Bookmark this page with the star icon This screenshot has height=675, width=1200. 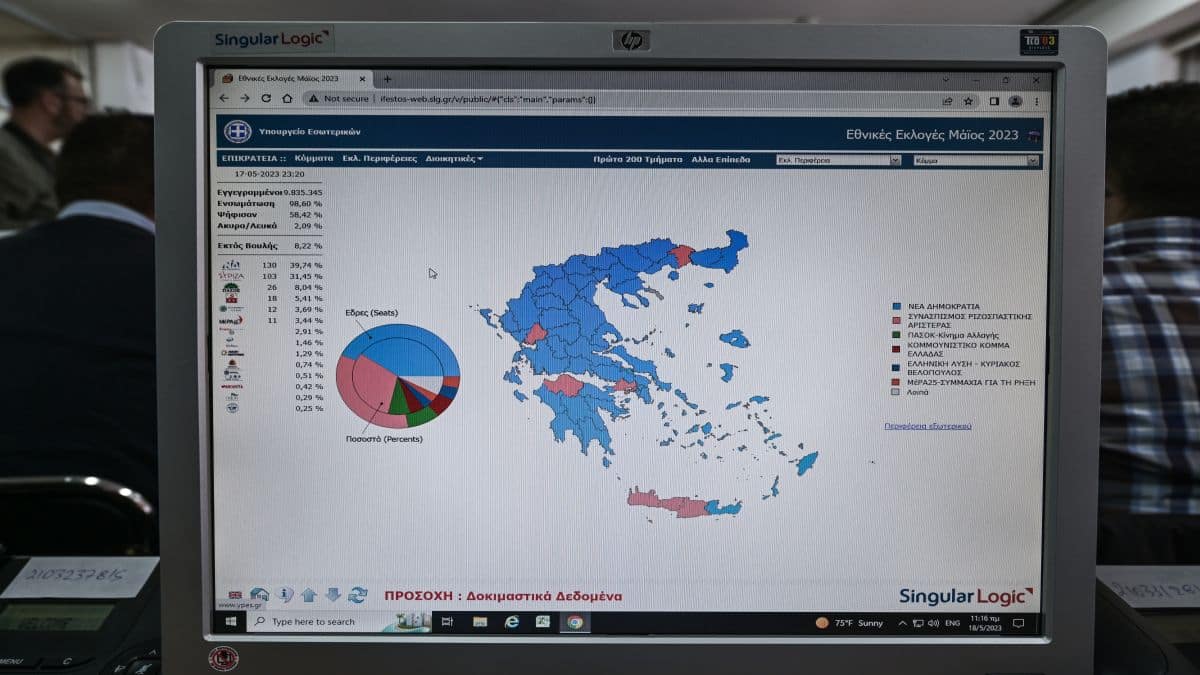pyautogui.click(x=968, y=100)
